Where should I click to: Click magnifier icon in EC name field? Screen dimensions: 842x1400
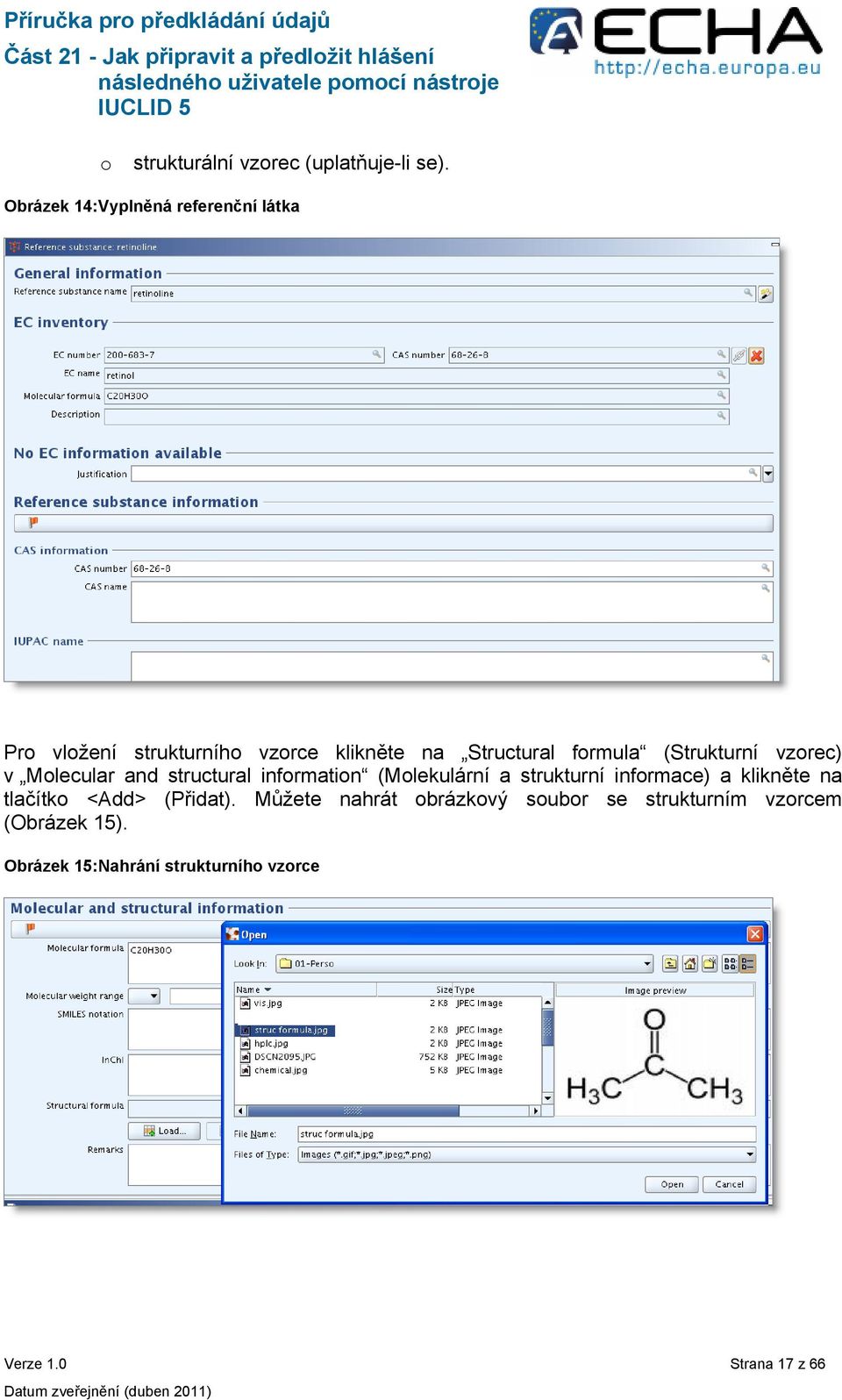tap(722, 375)
